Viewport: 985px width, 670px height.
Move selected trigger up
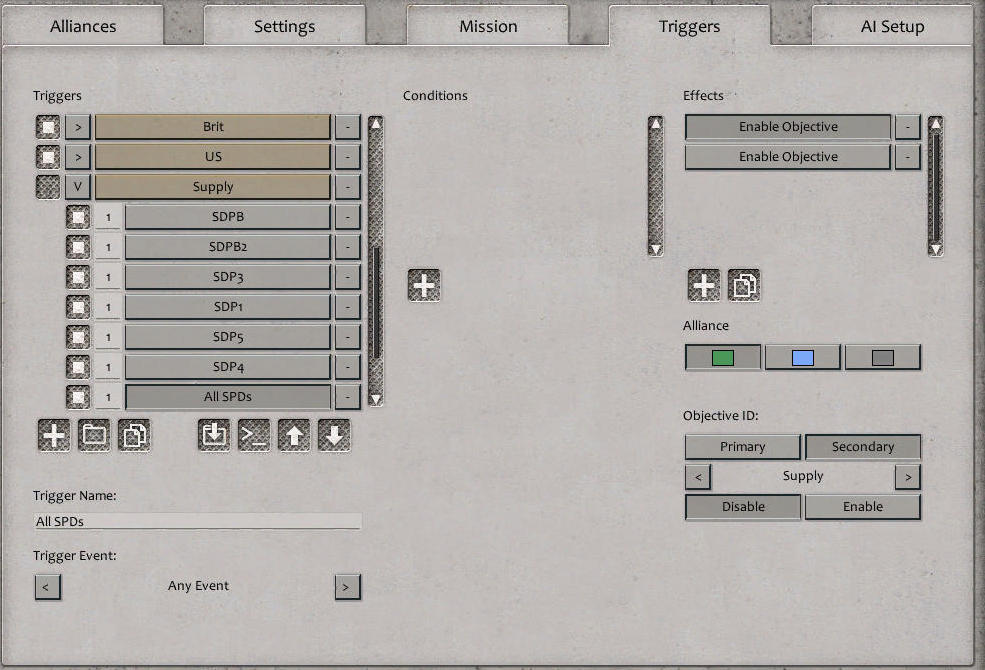(x=294, y=435)
